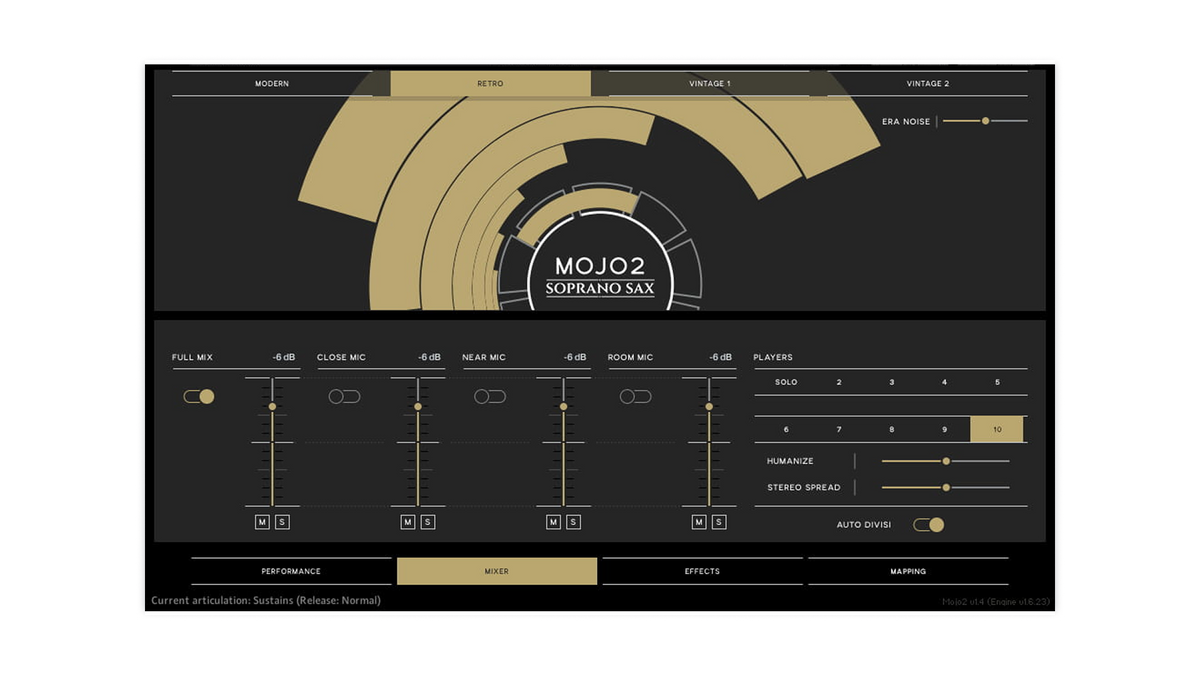Set players count to 6
The height and width of the screenshot is (675, 1200).
point(786,430)
